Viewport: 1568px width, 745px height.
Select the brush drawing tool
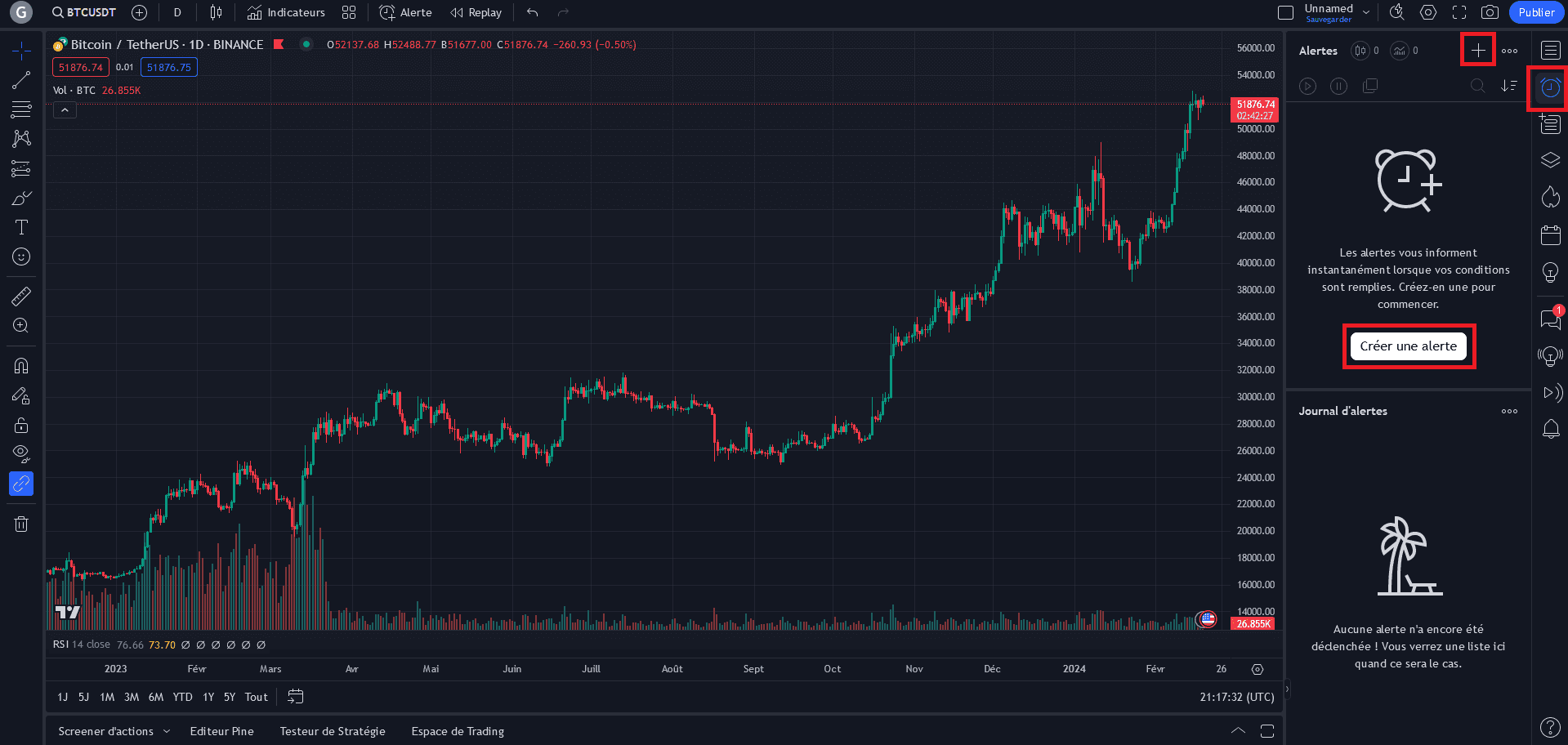(21, 198)
